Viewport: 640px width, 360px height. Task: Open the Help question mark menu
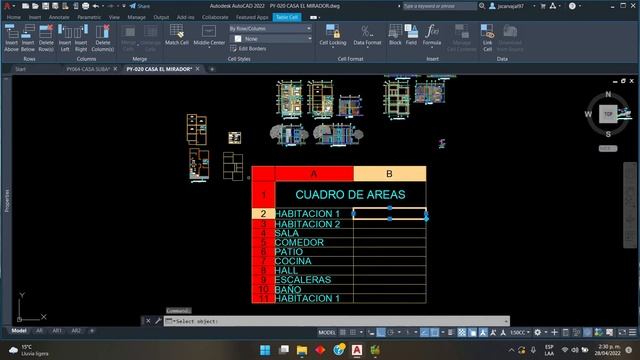tap(573, 6)
